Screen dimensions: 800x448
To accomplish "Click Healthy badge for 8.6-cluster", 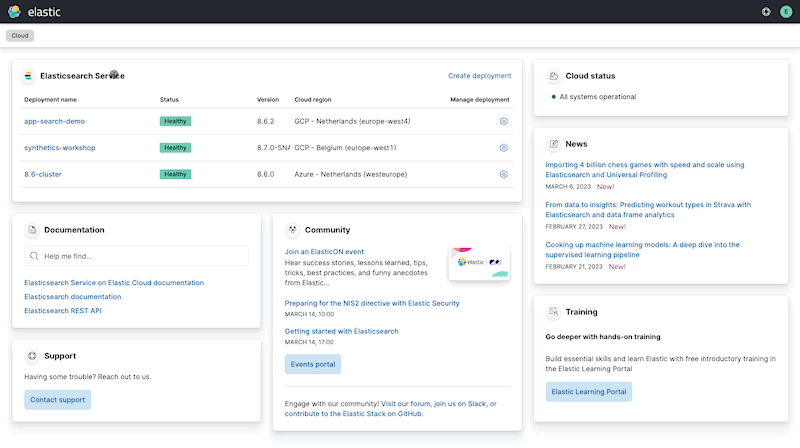I will pos(176,175).
